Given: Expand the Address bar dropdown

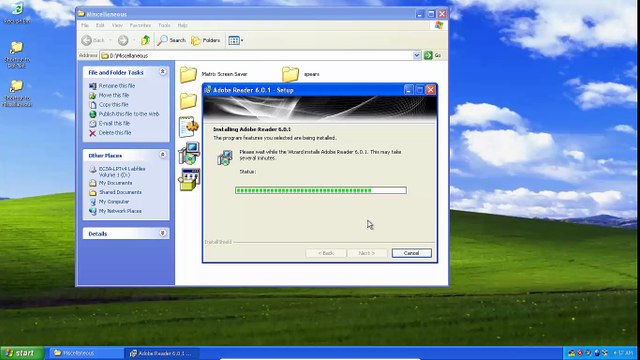Looking at the screenshot, I should (417, 56).
